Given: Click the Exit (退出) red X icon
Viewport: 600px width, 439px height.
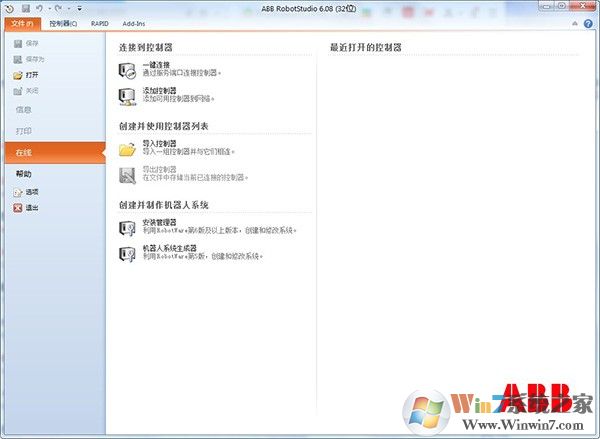Looking at the screenshot, I should [x=17, y=208].
